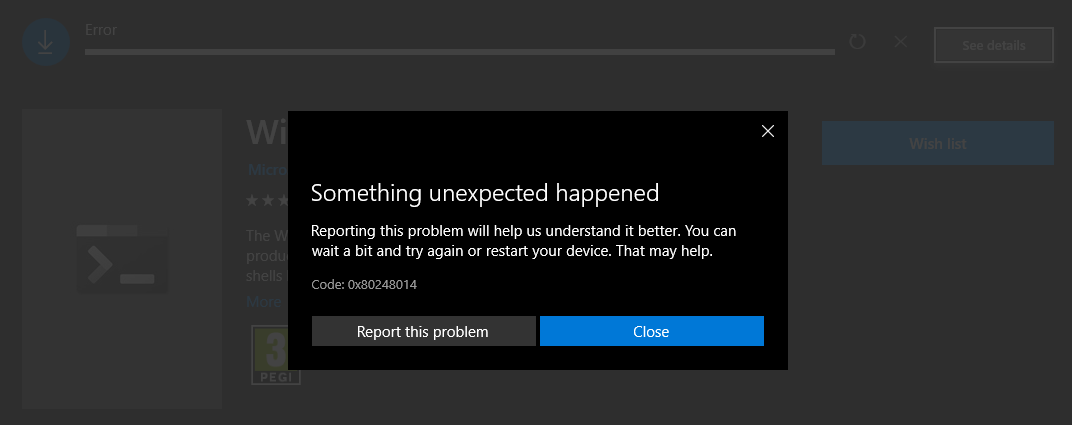Click the Error status label above progress bar
Image resolution: width=1072 pixels, height=425 pixels.
click(101, 30)
